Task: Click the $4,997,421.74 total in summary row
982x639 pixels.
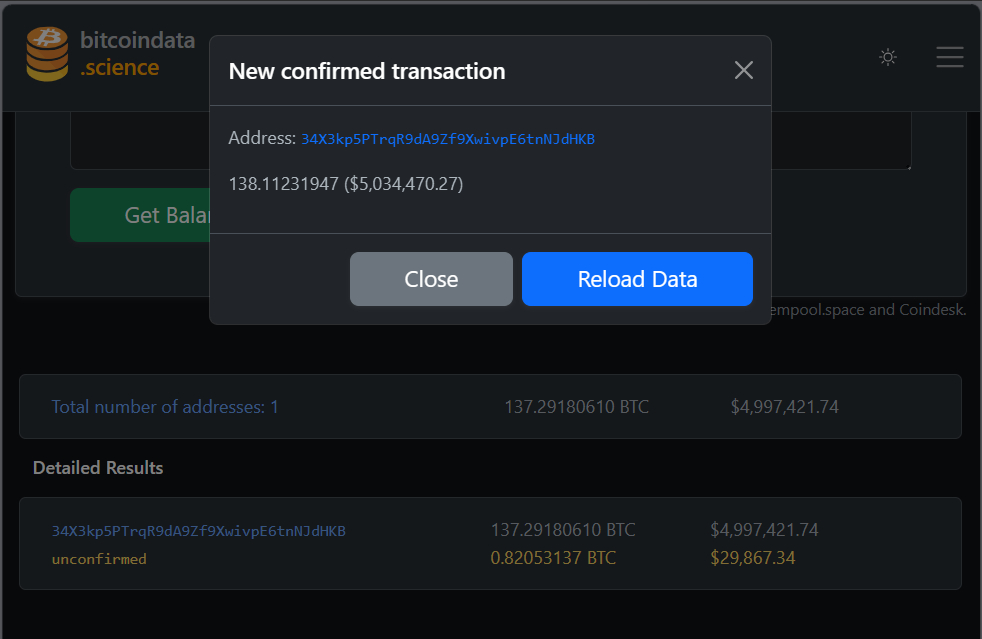Action: [784, 407]
